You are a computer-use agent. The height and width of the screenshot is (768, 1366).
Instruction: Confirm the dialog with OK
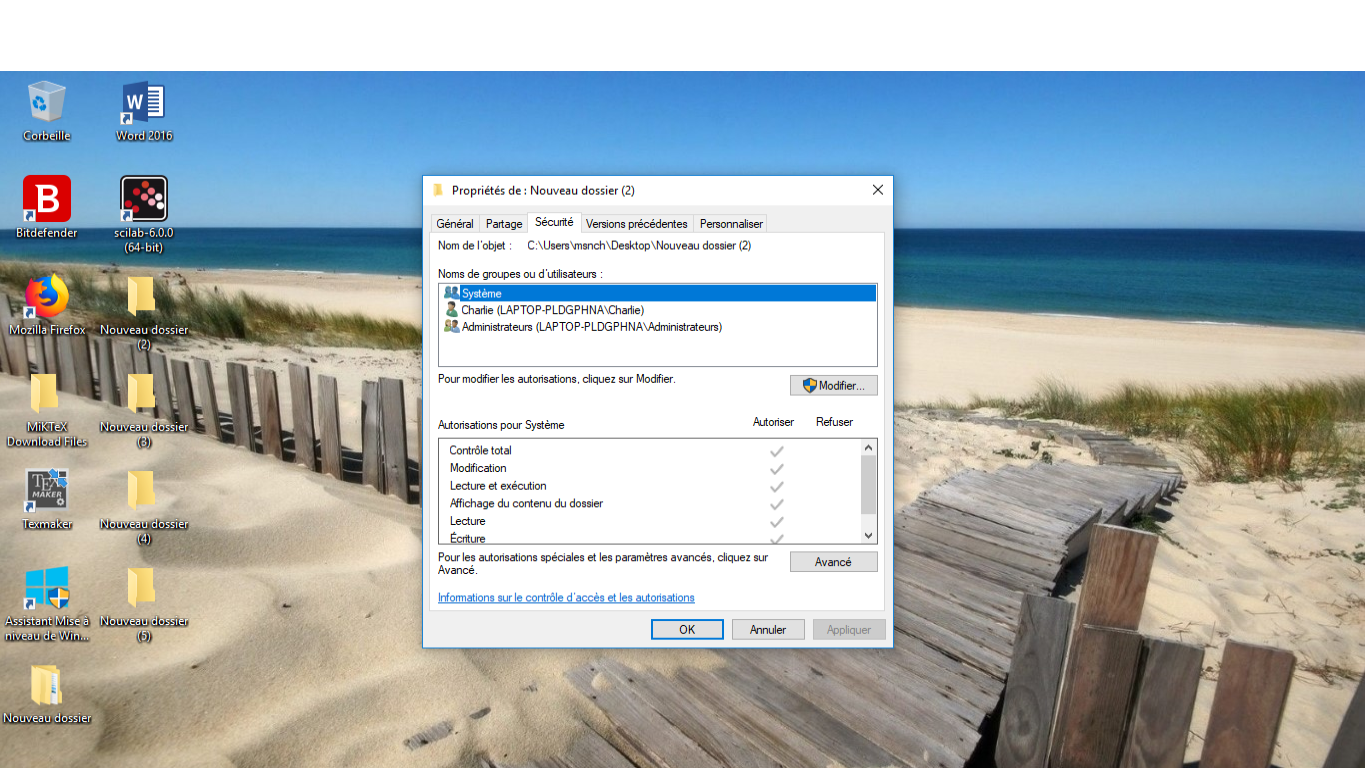pos(687,630)
